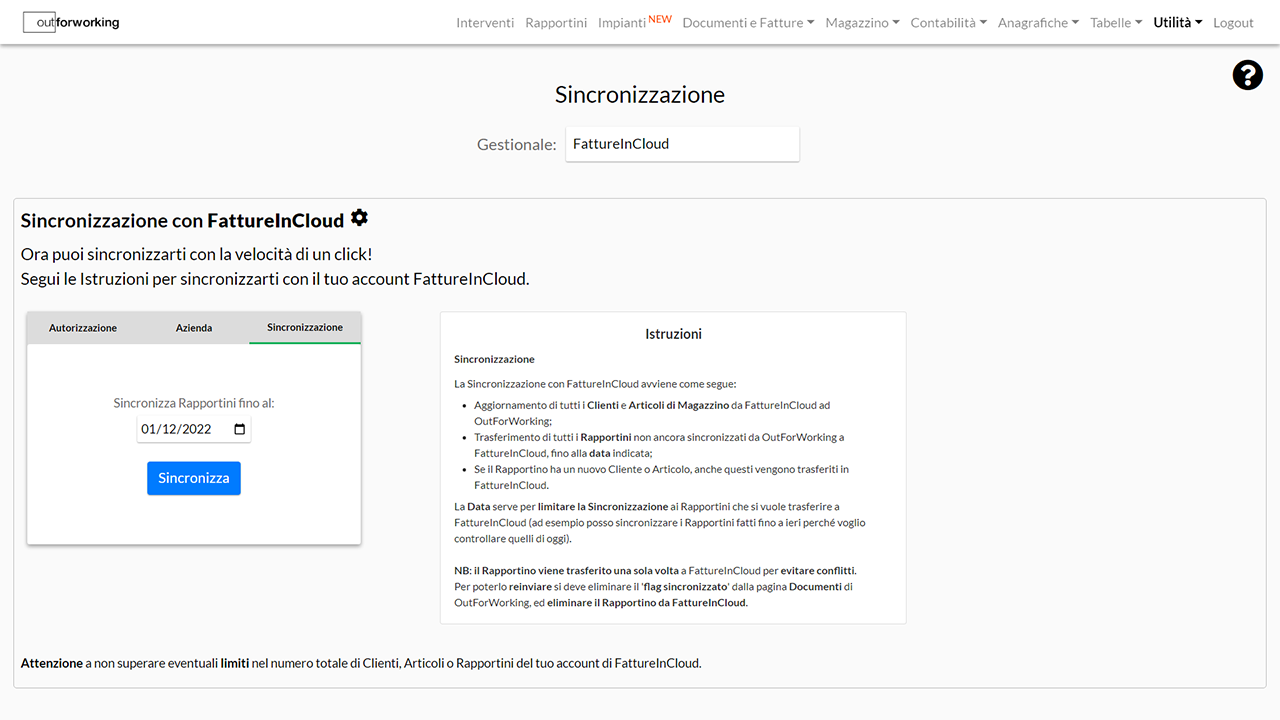Open the help question mark icon
1280x720 pixels.
[1247, 75]
